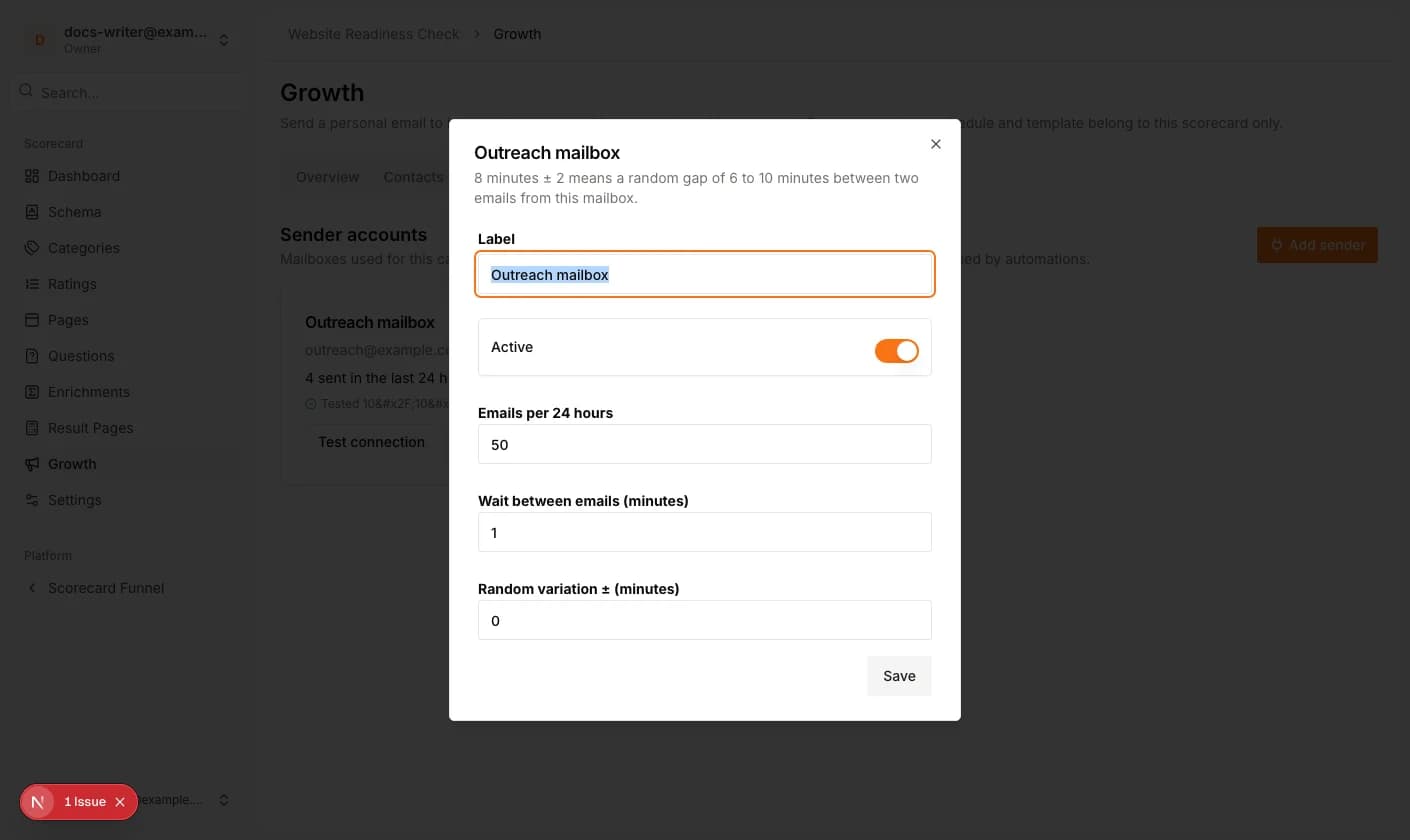Click the Add sender button
Viewport: 1410px width, 840px height.
pos(1317,245)
